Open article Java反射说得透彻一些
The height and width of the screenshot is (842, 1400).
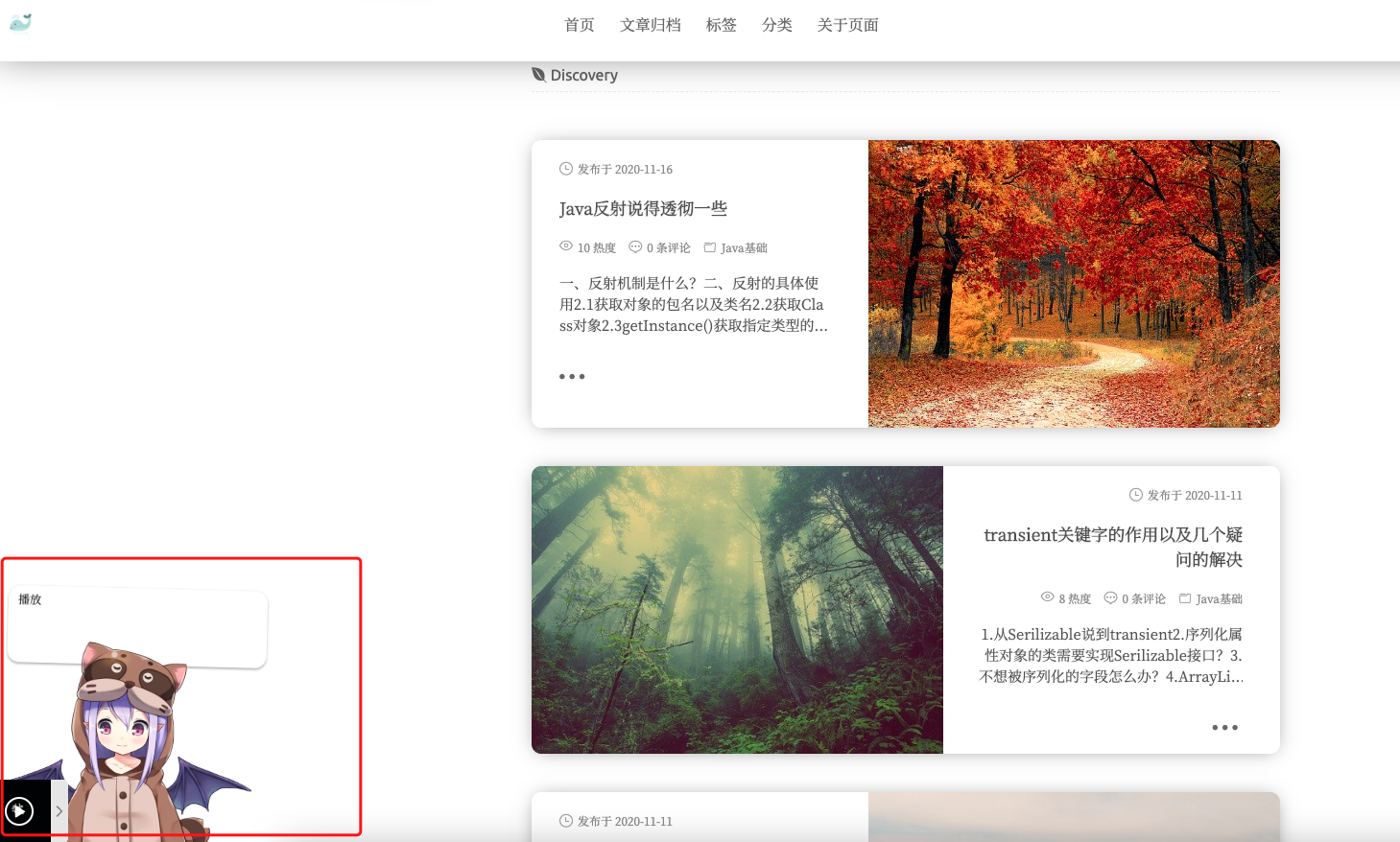[x=643, y=209]
